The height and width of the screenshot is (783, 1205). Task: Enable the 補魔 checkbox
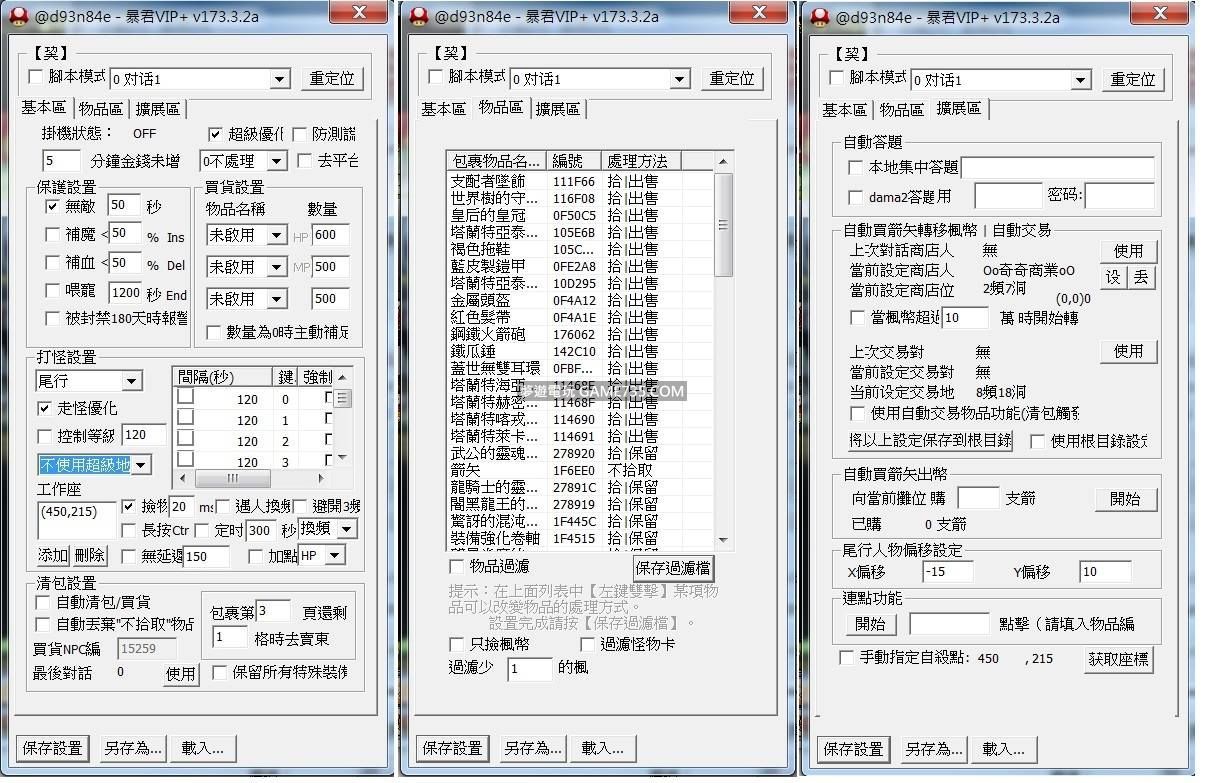52,235
